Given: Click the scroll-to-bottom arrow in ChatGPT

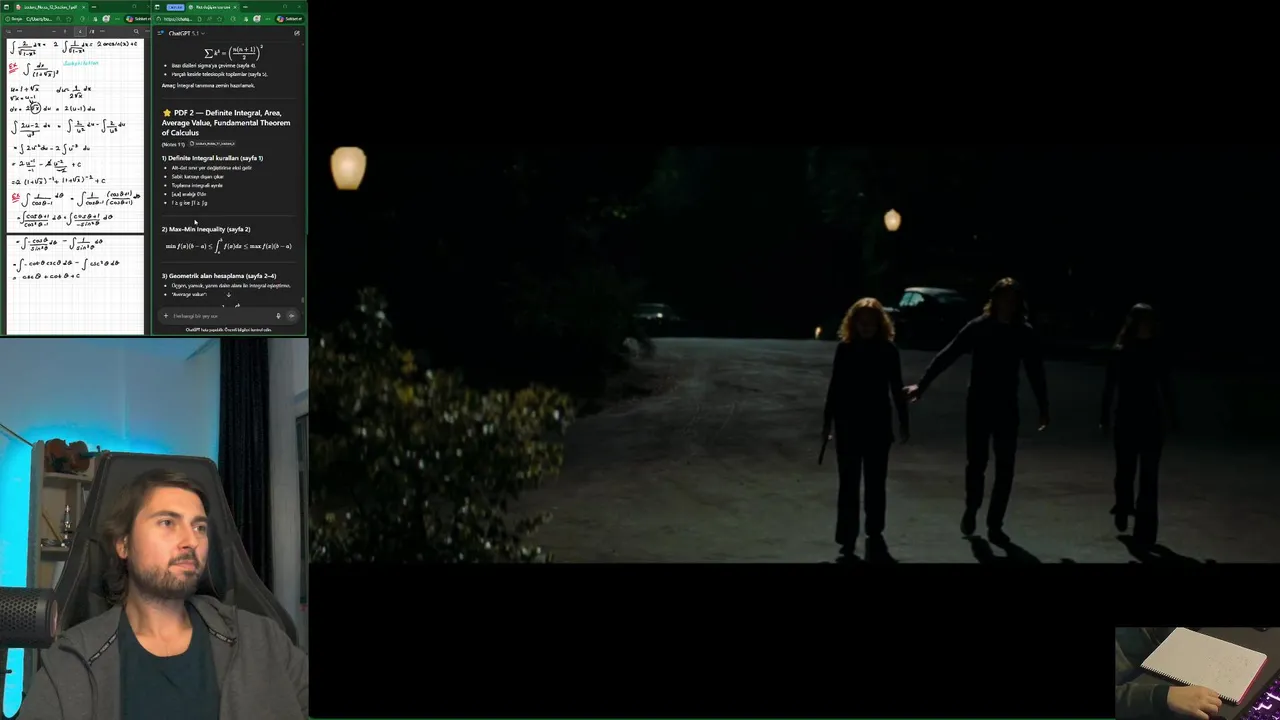Looking at the screenshot, I should click(228, 294).
